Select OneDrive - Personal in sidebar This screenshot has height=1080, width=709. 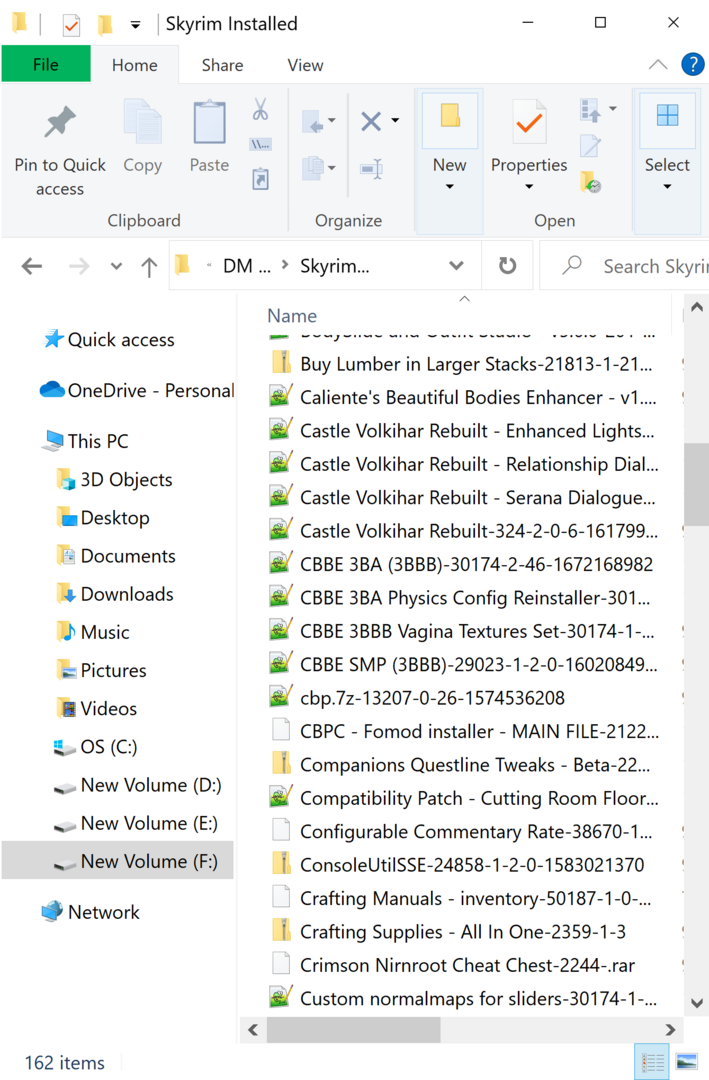click(x=138, y=391)
